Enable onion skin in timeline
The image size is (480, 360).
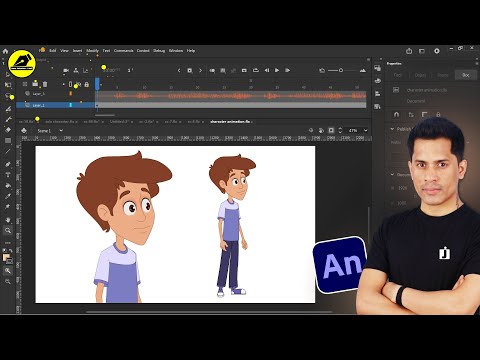coord(212,70)
